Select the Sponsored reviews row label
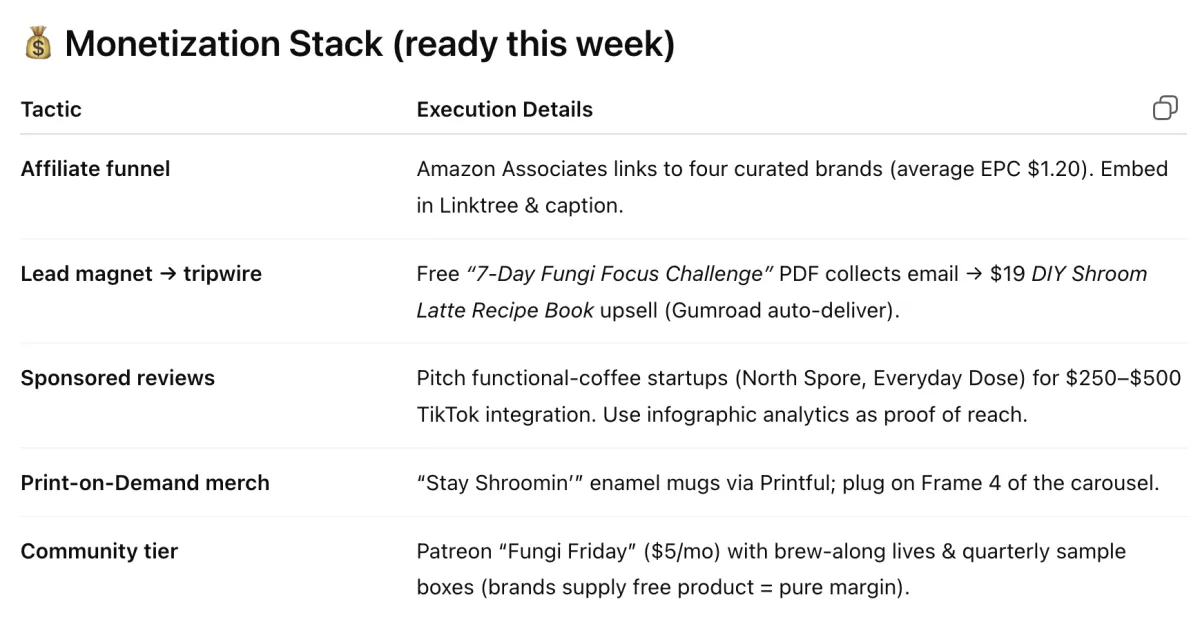 117,377
